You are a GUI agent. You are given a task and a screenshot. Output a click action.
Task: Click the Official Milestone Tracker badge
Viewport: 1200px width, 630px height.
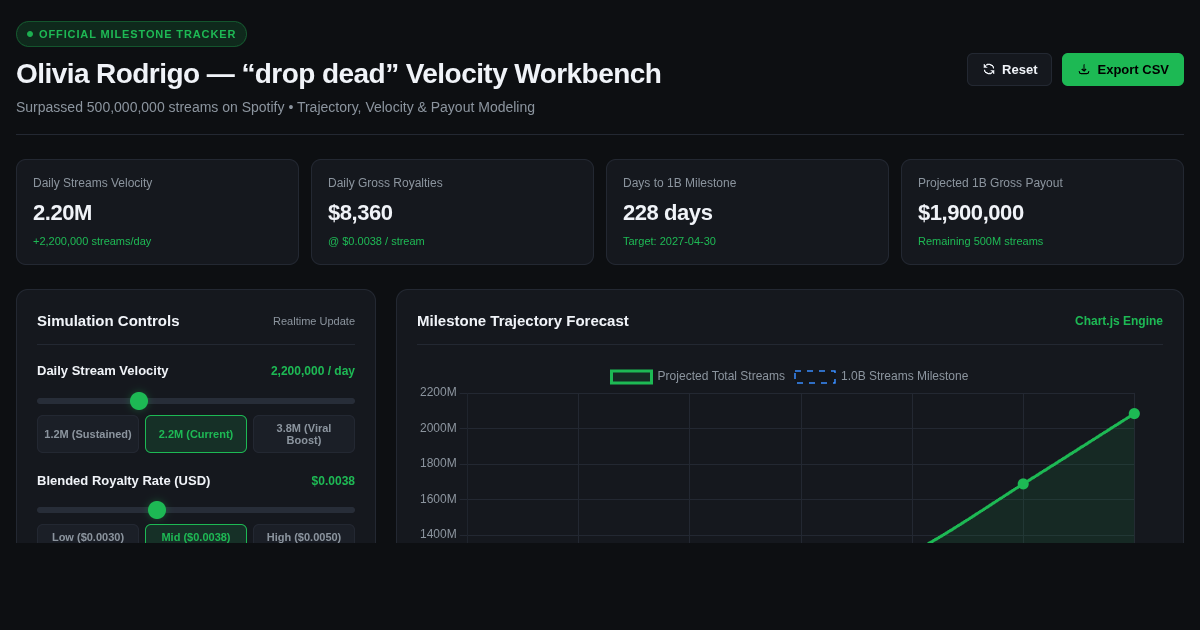click(131, 34)
